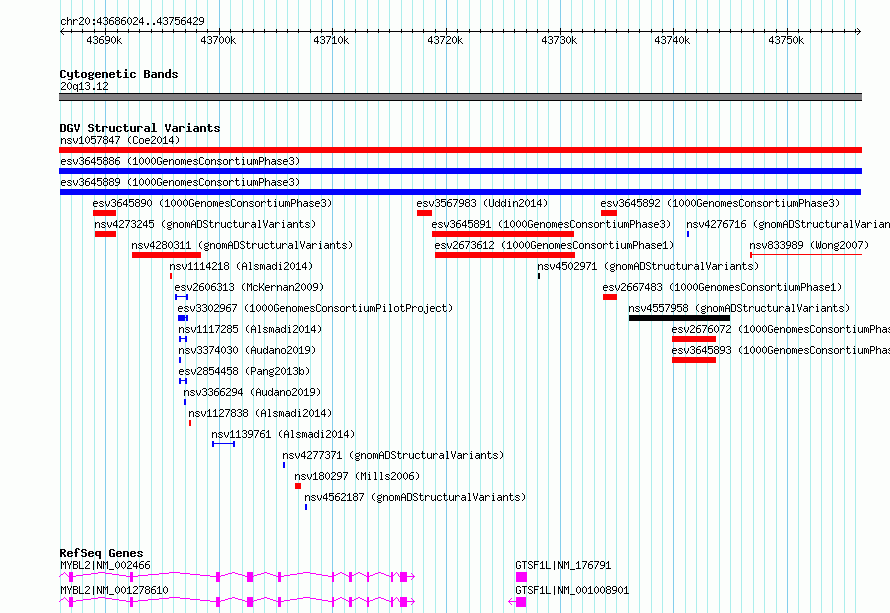The height and width of the screenshot is (613, 890).
Task: Open nsv4562187 gnomAD variant label
Action: [x=415, y=497]
